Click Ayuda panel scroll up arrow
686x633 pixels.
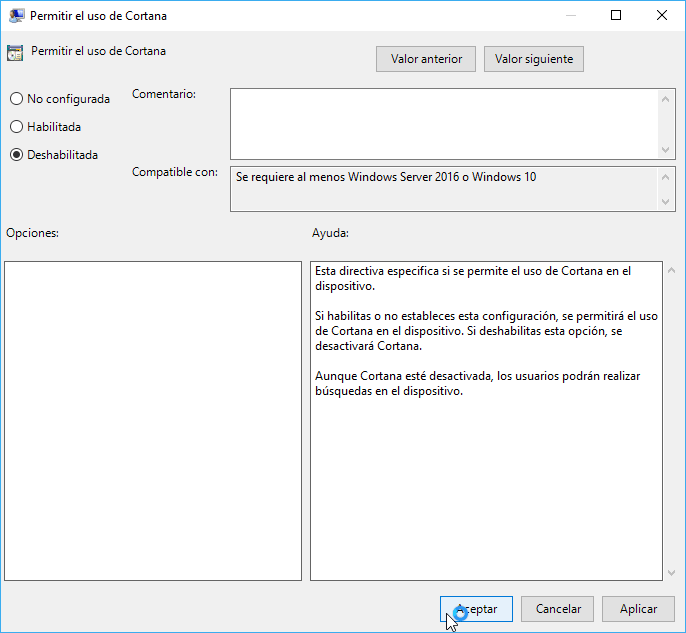(672, 270)
